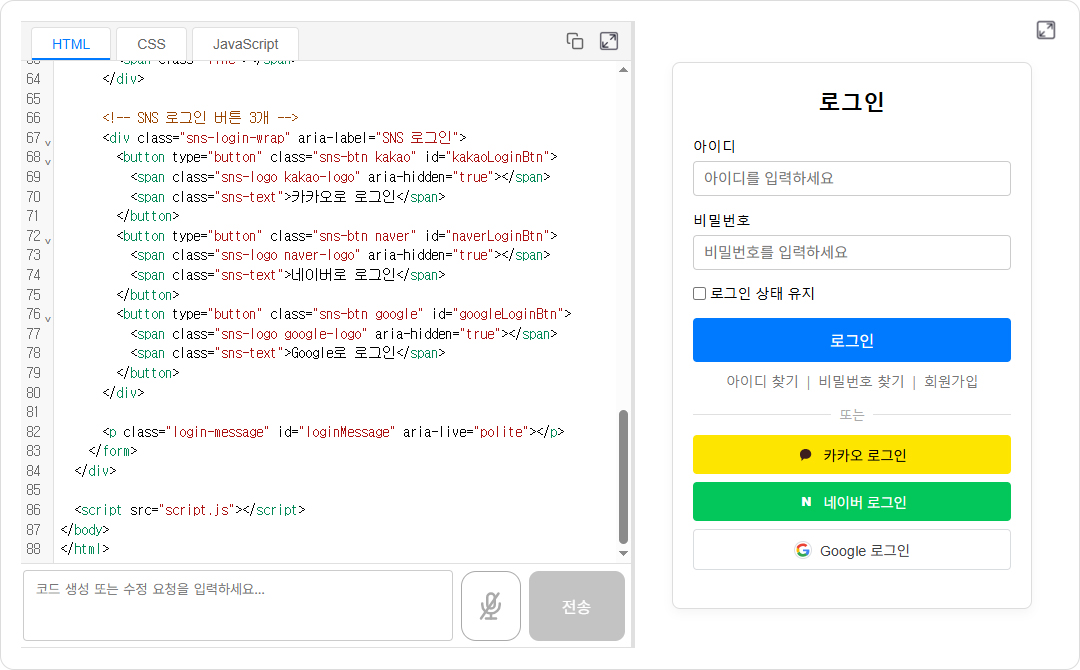
Task: Click the Naver N logo
Action: coord(806,503)
